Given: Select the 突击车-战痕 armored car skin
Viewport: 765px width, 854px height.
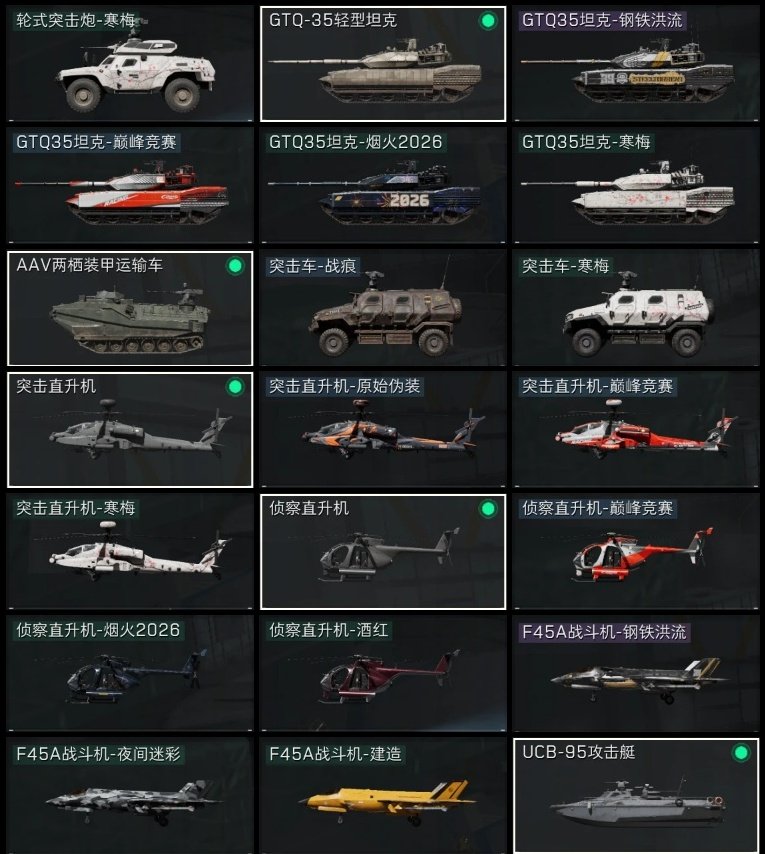Looking at the screenshot, I should point(383,308).
